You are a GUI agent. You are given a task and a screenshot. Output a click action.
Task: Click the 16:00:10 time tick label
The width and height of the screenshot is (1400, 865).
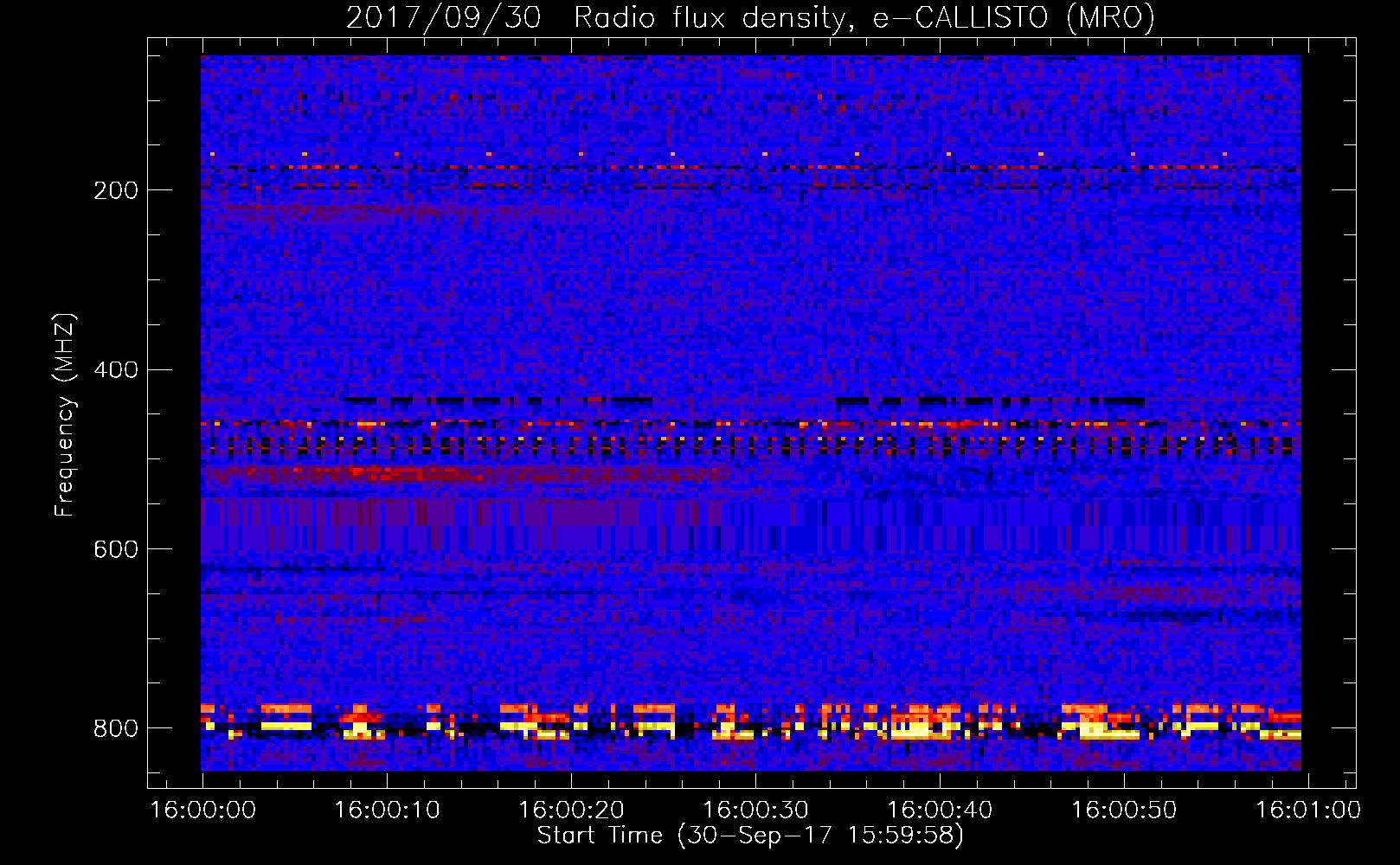[387, 811]
